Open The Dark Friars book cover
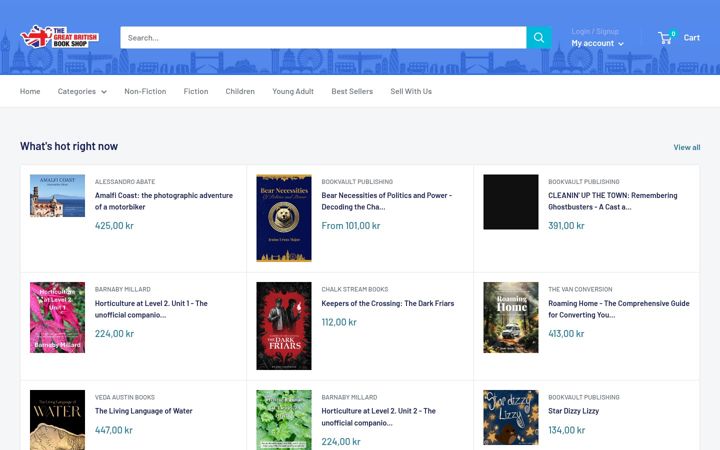 pyautogui.click(x=284, y=326)
